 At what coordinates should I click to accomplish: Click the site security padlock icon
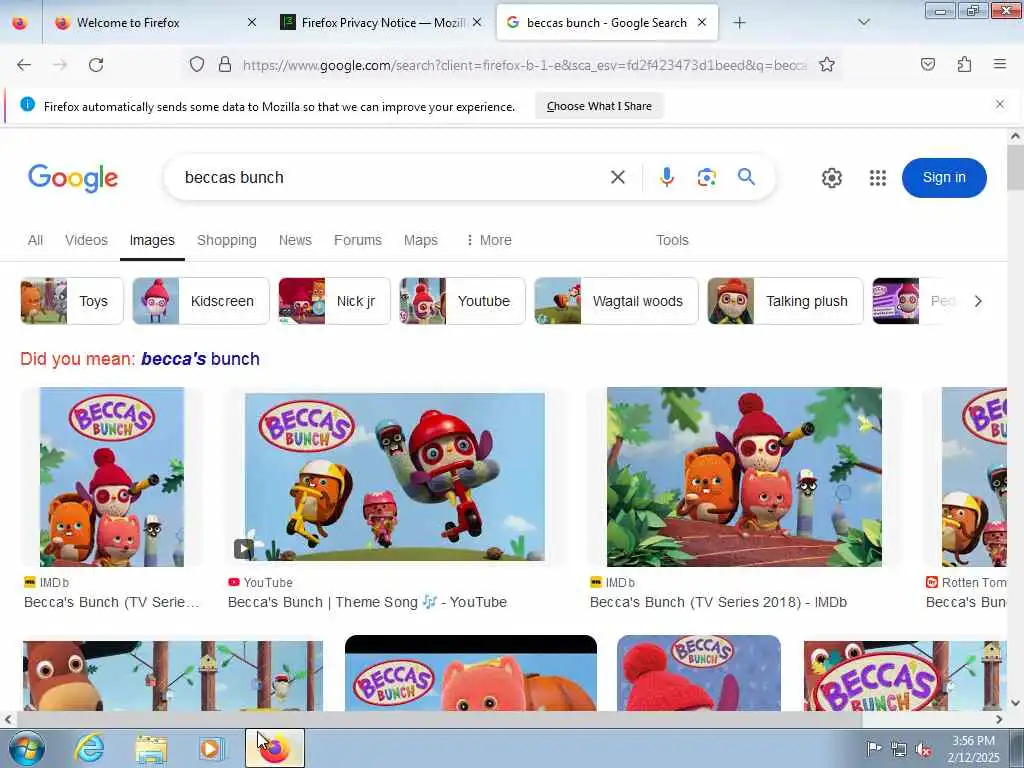225,65
